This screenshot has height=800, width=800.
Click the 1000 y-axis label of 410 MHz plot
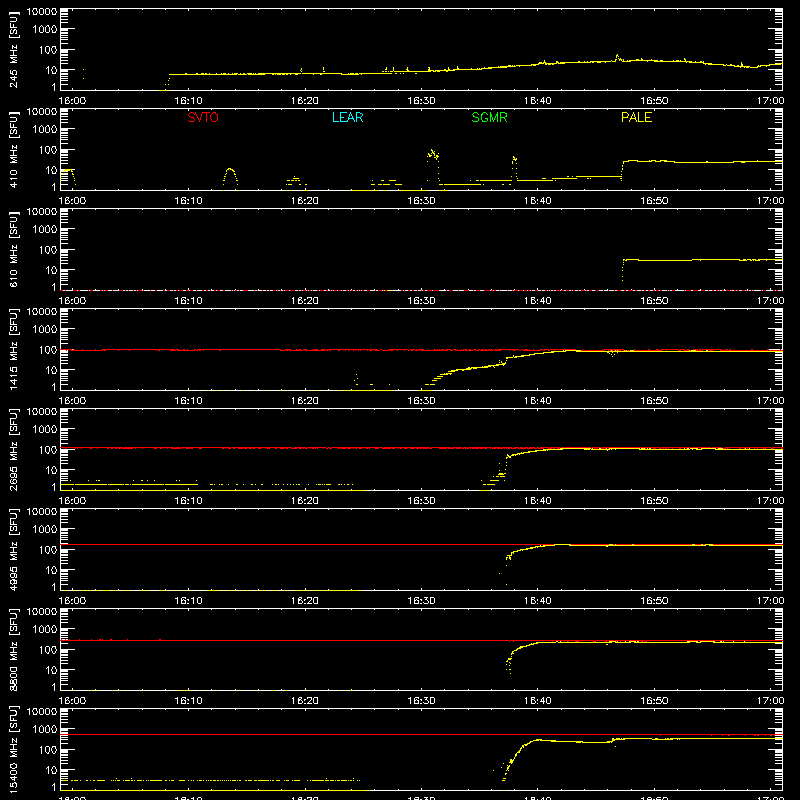tap(45, 130)
